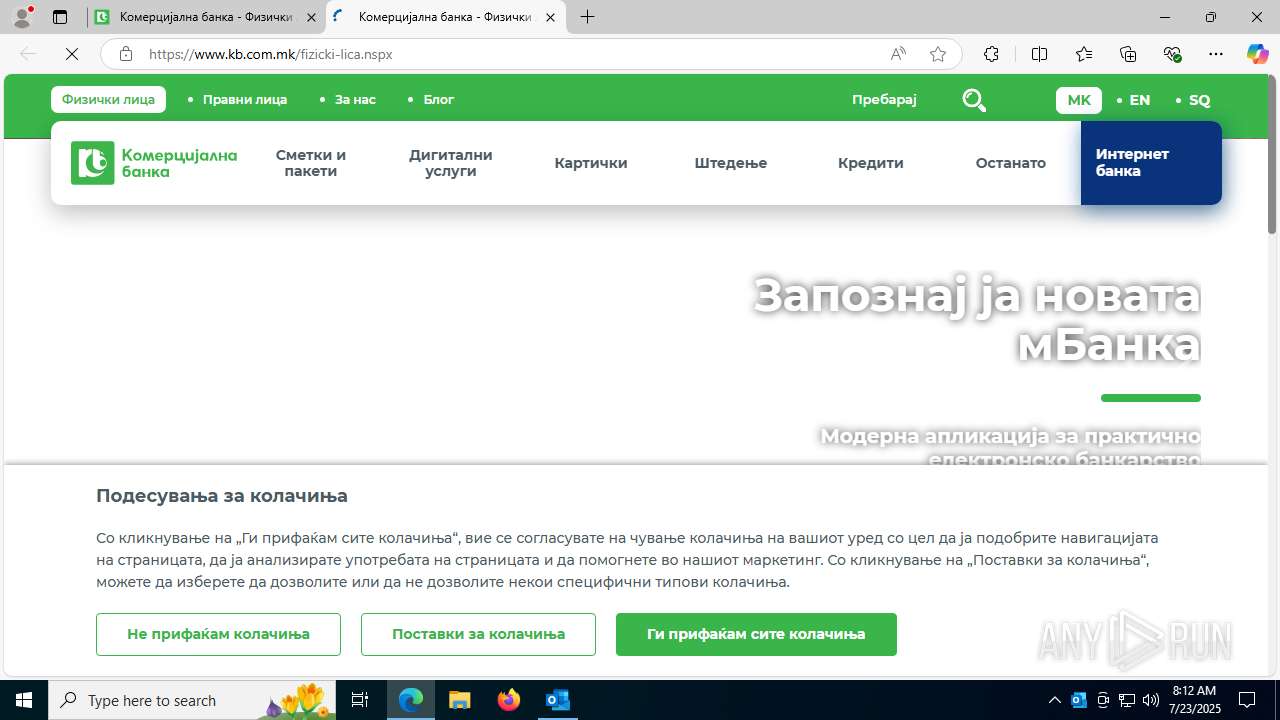
Task: Open network status tray icon
Action: click(1127, 700)
